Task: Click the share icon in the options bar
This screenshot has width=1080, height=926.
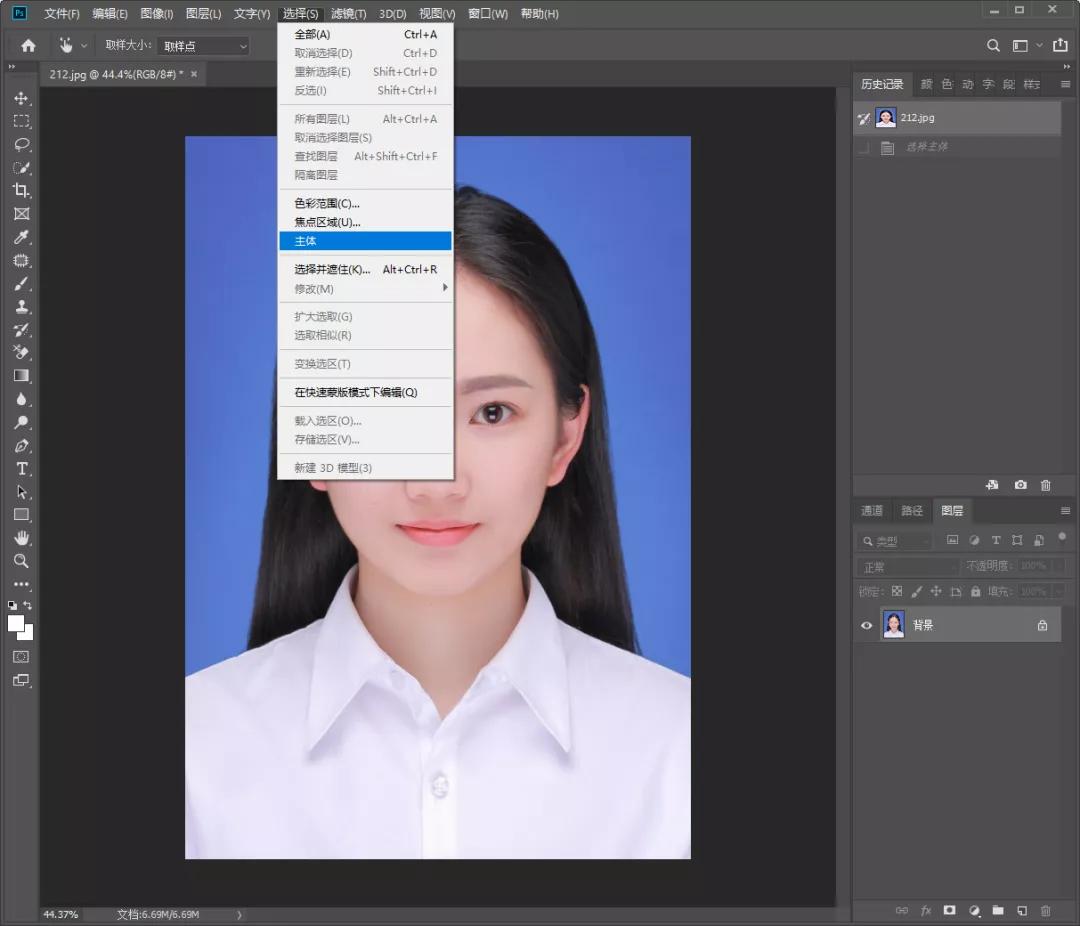Action: tap(1060, 45)
